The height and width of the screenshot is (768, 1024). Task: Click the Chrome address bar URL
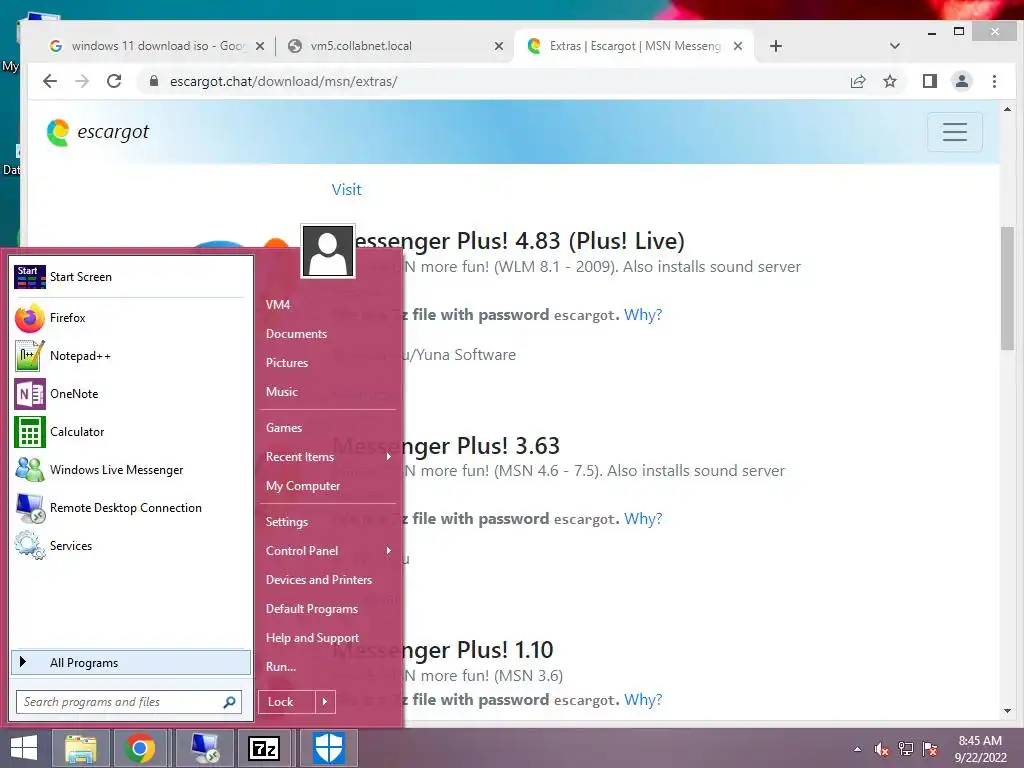pos(283,81)
